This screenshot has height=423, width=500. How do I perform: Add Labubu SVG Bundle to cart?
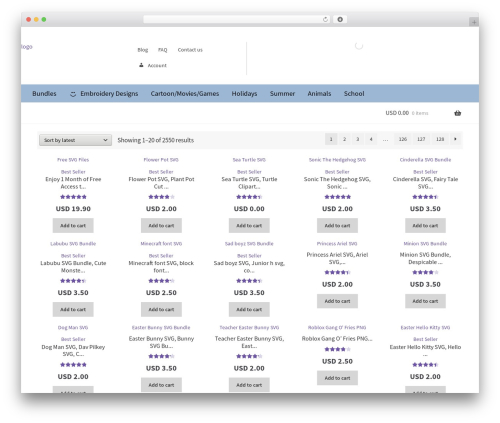tap(73, 309)
